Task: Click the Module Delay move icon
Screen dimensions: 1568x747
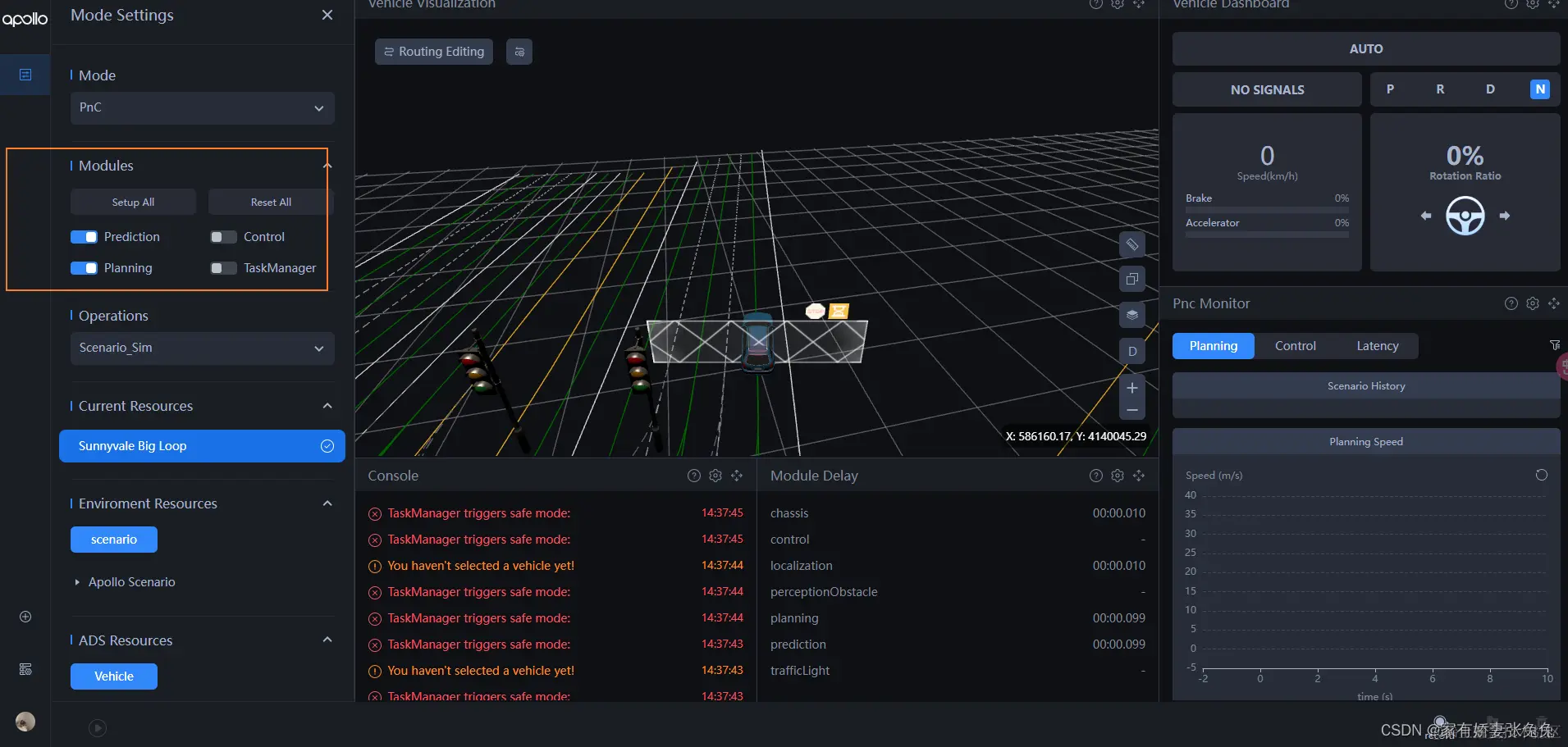Action: point(1139,476)
